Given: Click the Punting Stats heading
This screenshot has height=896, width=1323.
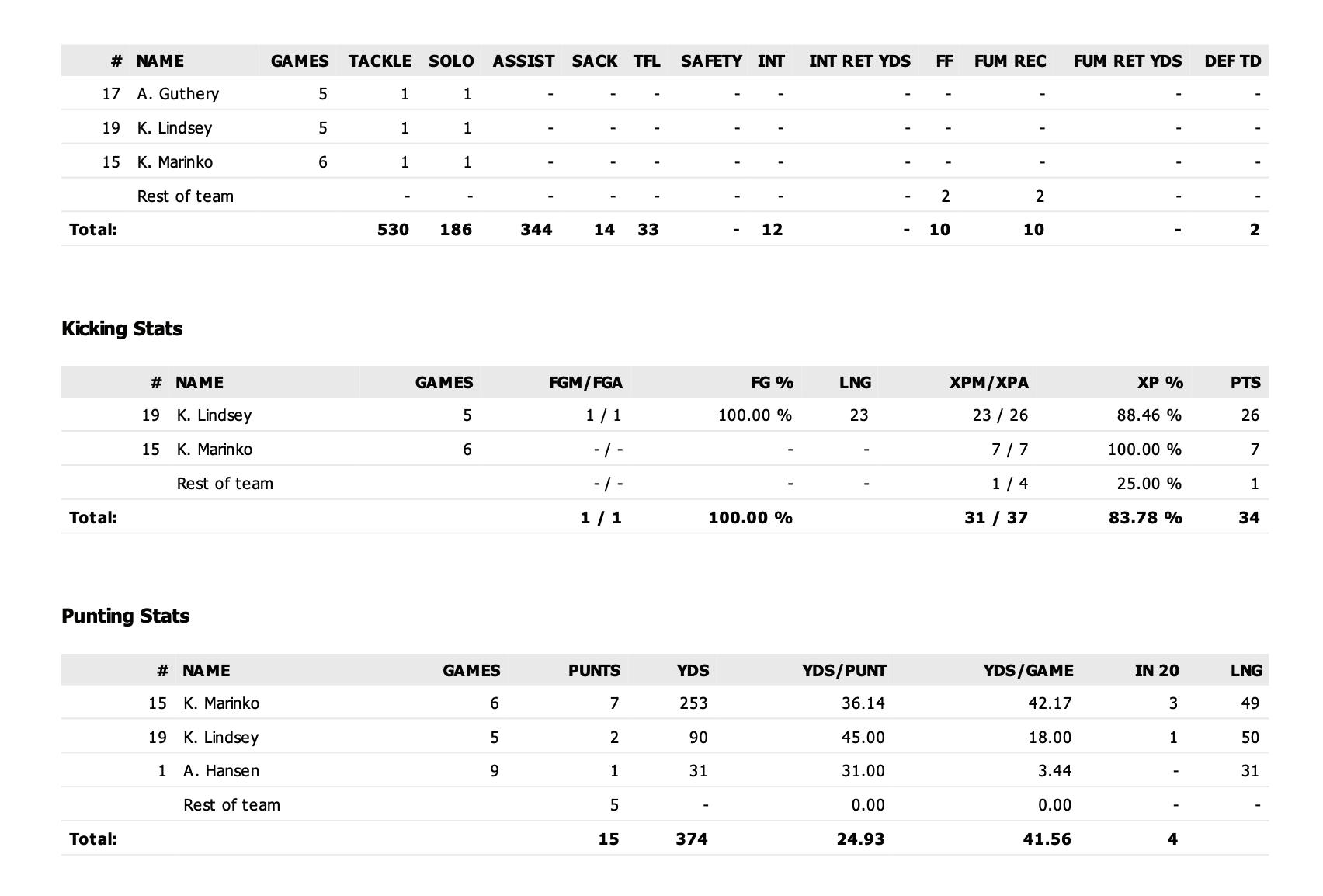Looking at the screenshot, I should (125, 616).
